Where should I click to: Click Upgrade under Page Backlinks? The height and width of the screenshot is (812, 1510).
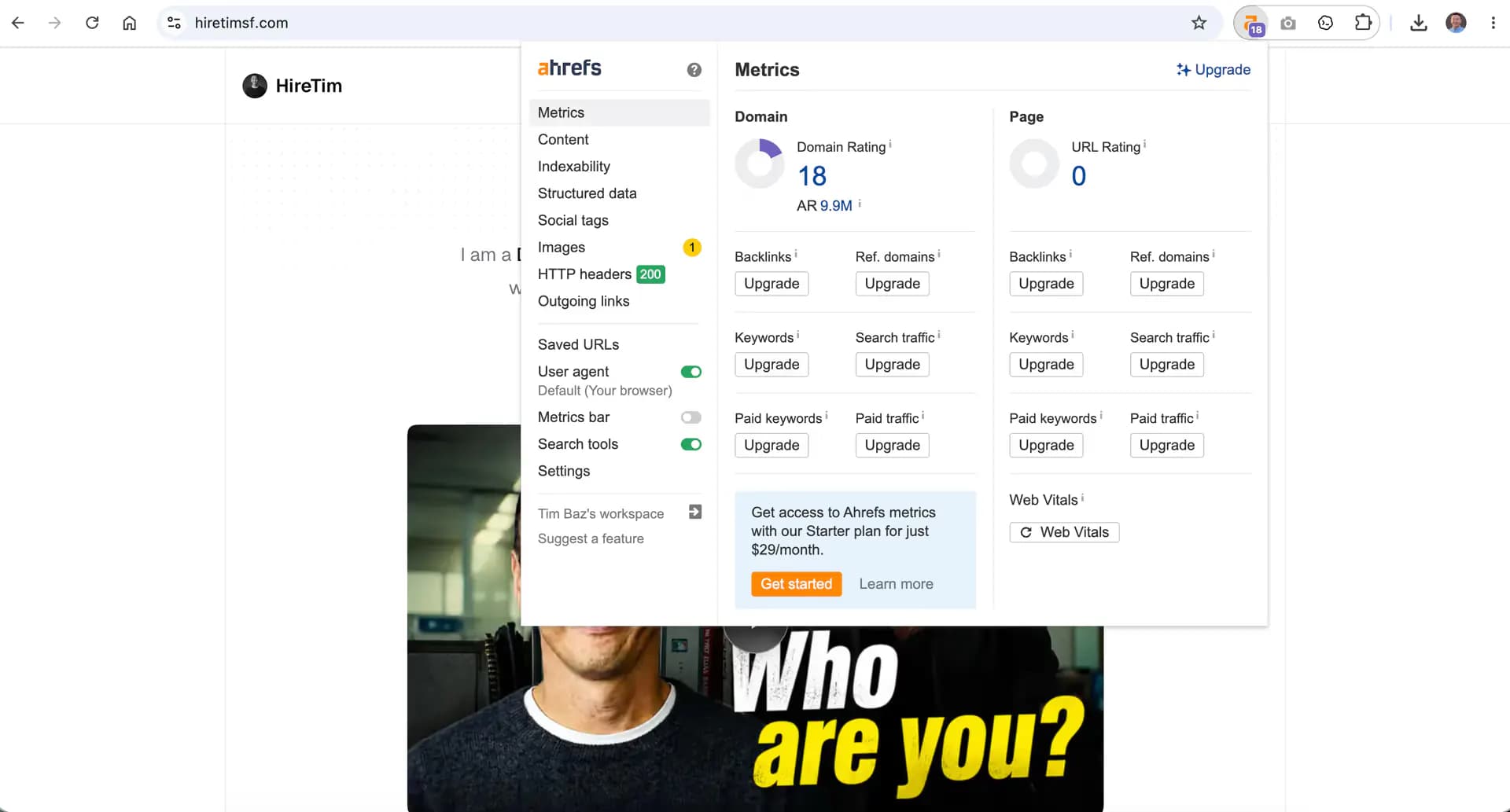click(1046, 284)
